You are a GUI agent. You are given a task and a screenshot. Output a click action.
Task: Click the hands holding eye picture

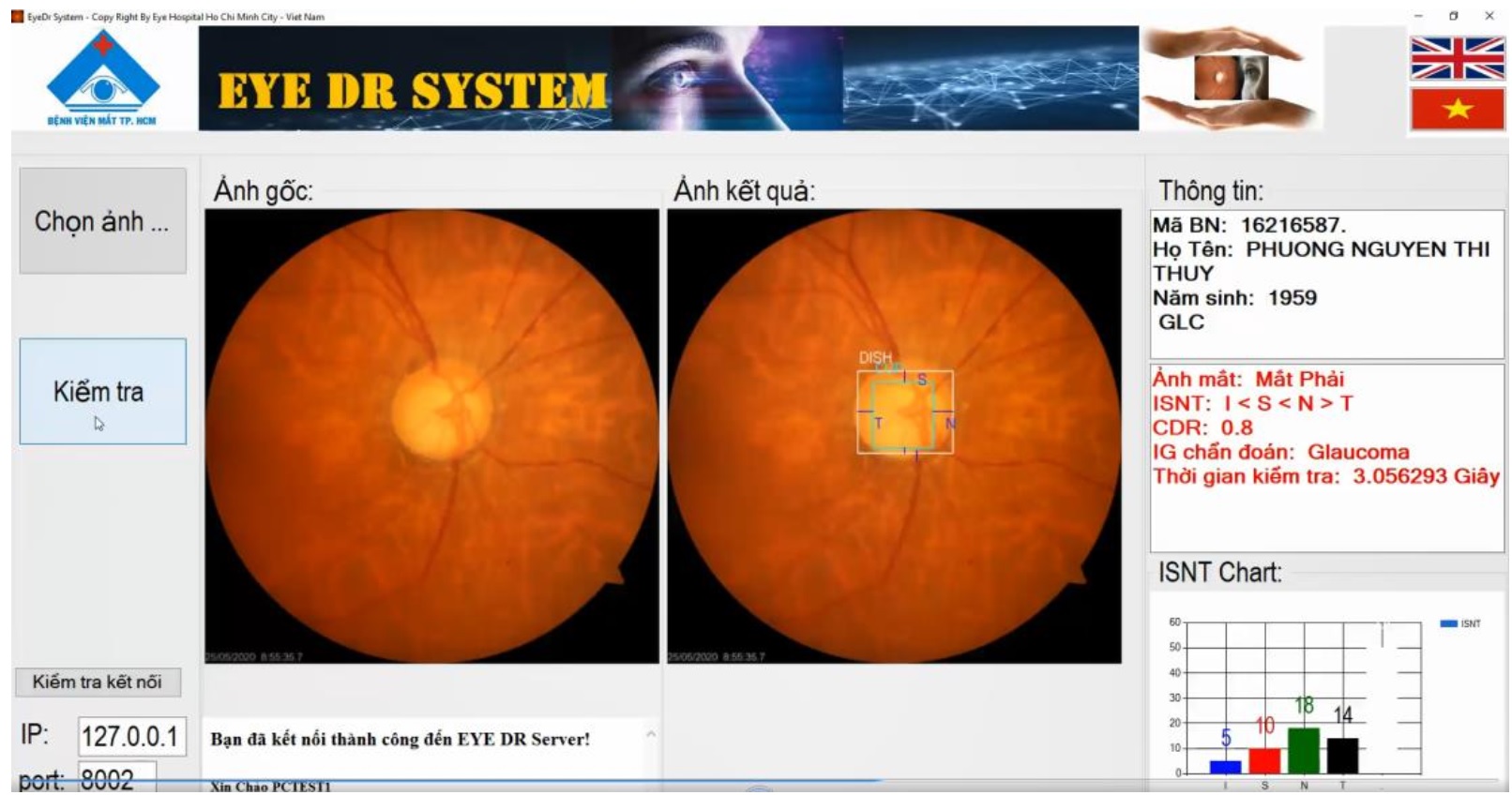(x=1230, y=78)
